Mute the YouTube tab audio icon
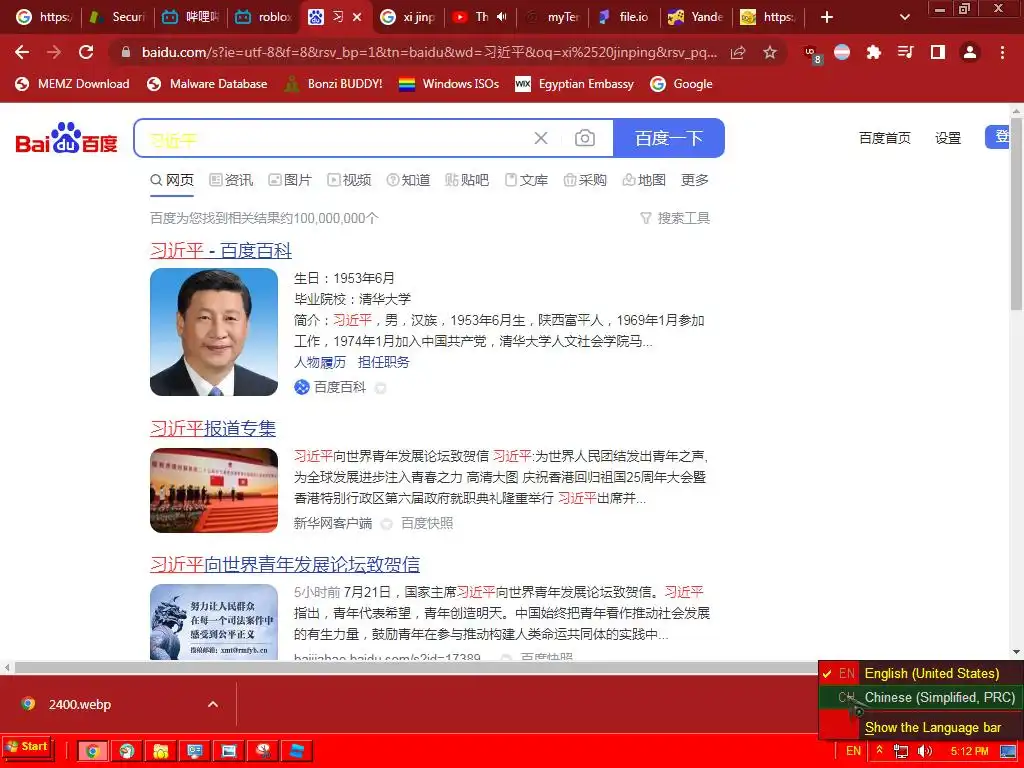 [501, 17]
